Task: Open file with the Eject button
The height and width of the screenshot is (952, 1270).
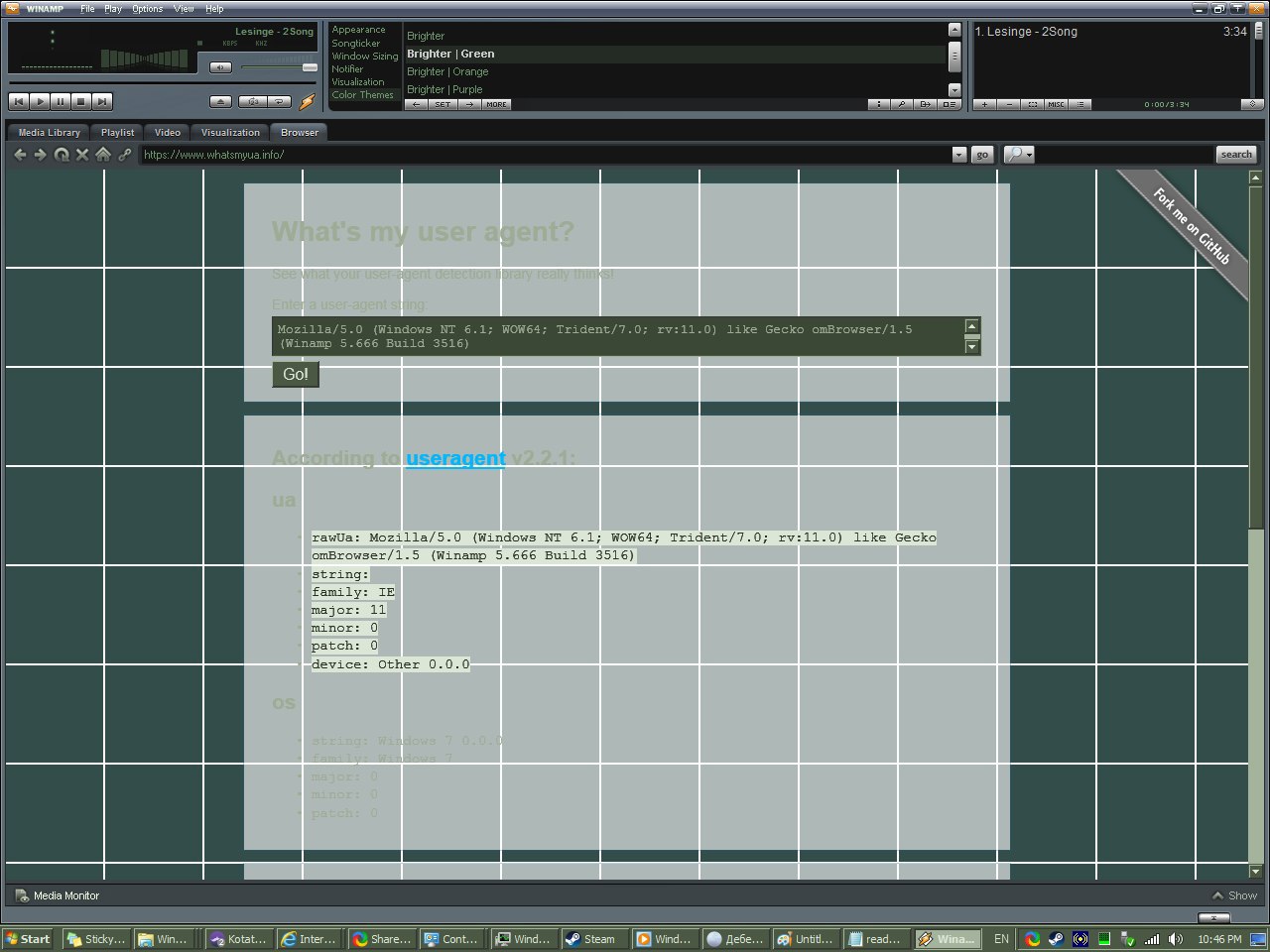Action: pyautogui.click(x=221, y=101)
